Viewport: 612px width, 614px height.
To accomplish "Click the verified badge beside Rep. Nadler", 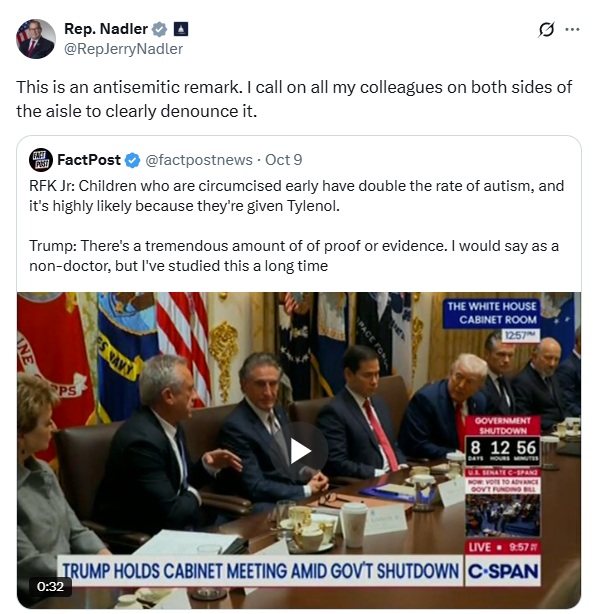I will point(159,29).
